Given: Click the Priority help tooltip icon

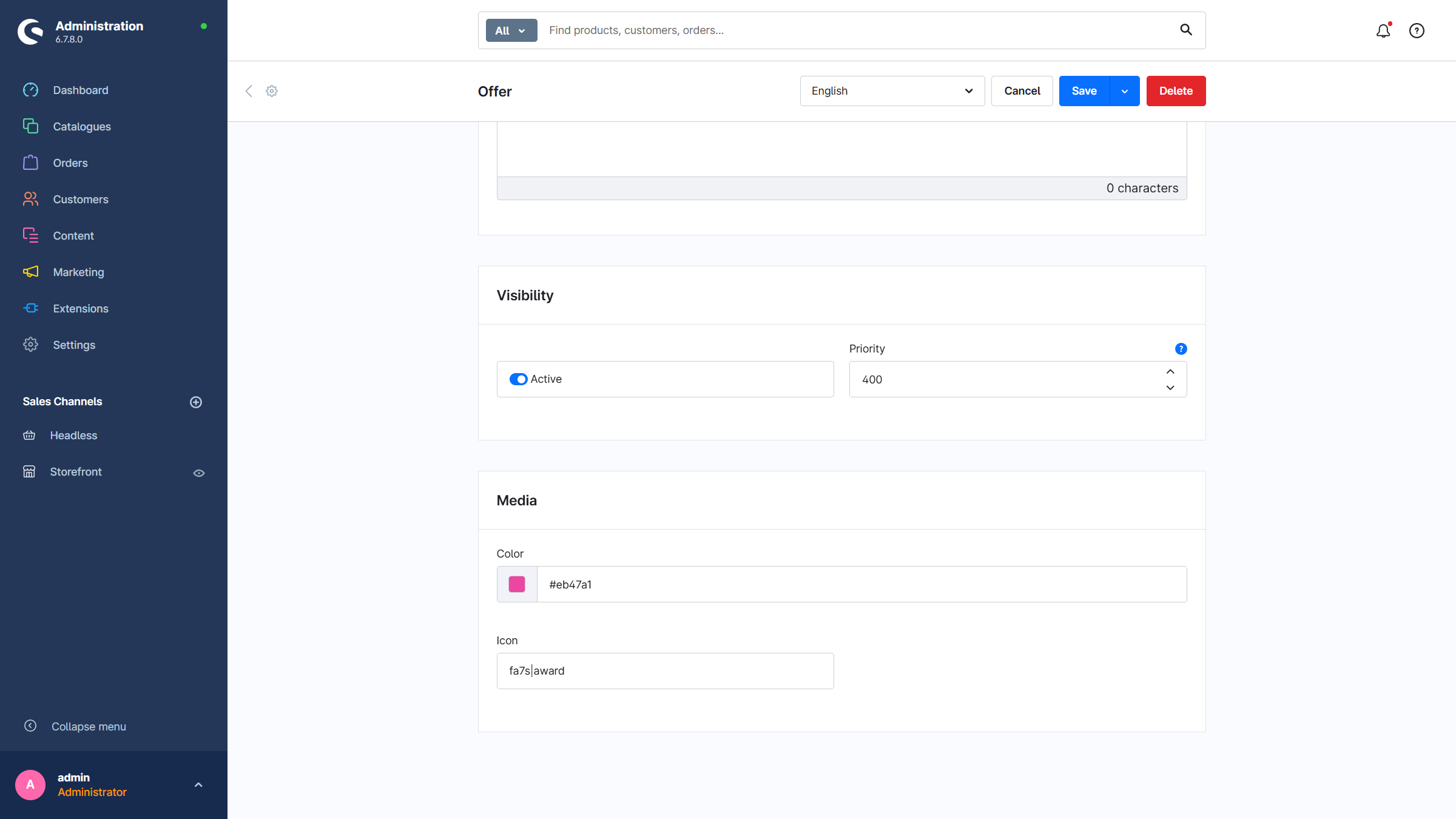Looking at the screenshot, I should [1181, 349].
